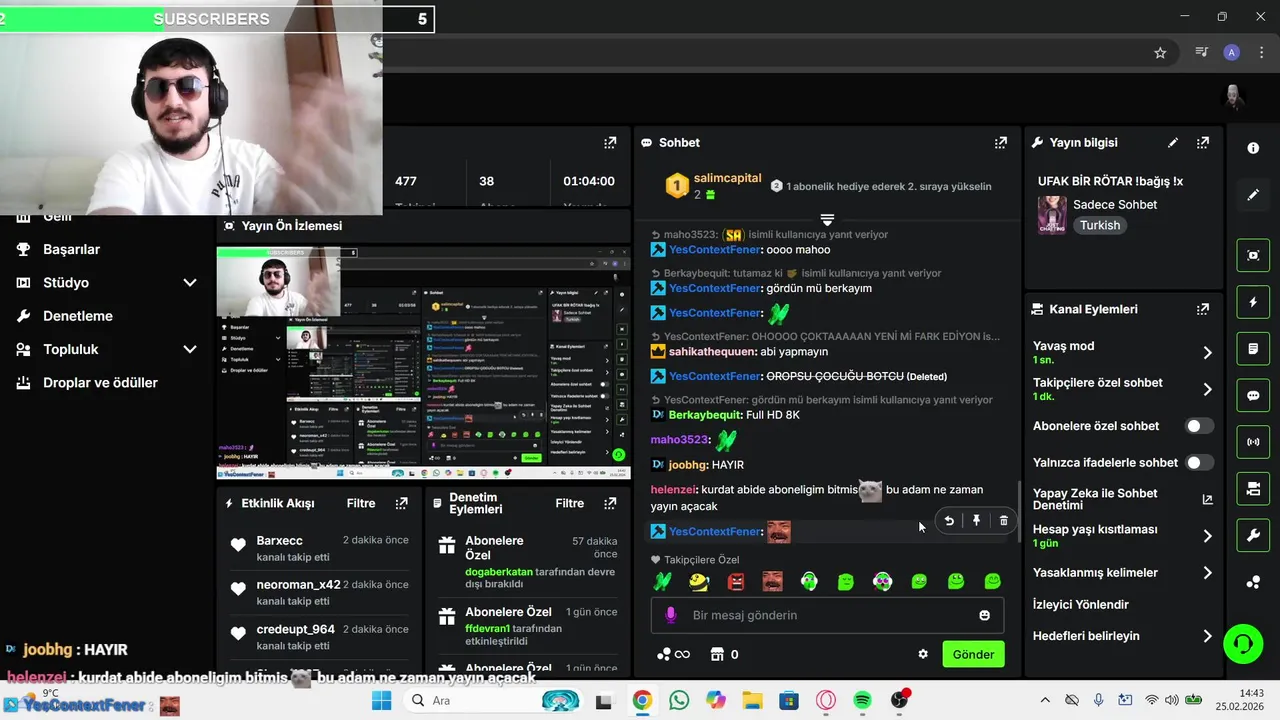
Task: Click username Berkaybequit in chat
Action: [x=706, y=414]
